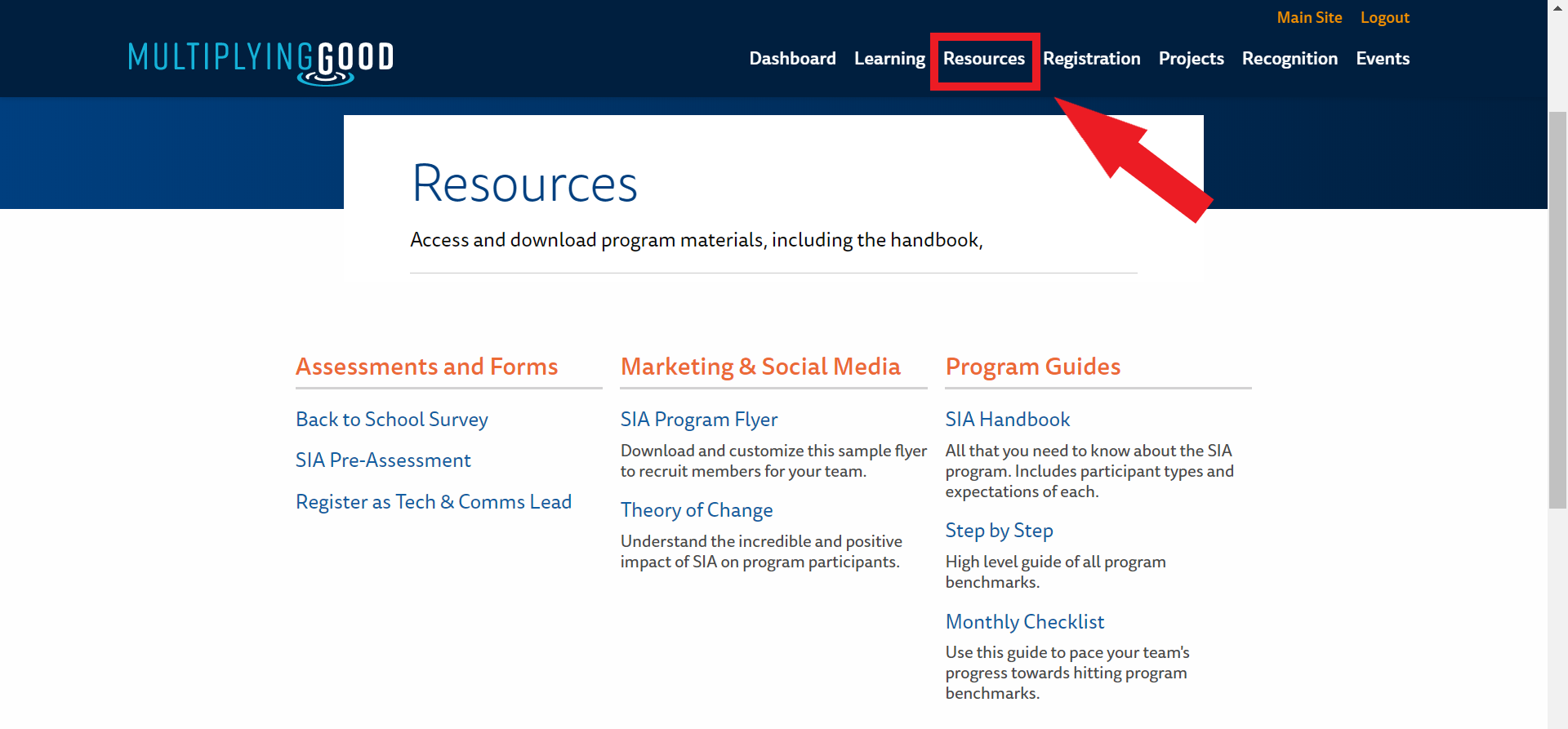Open the SIA Pre-Assessment link

383,460
